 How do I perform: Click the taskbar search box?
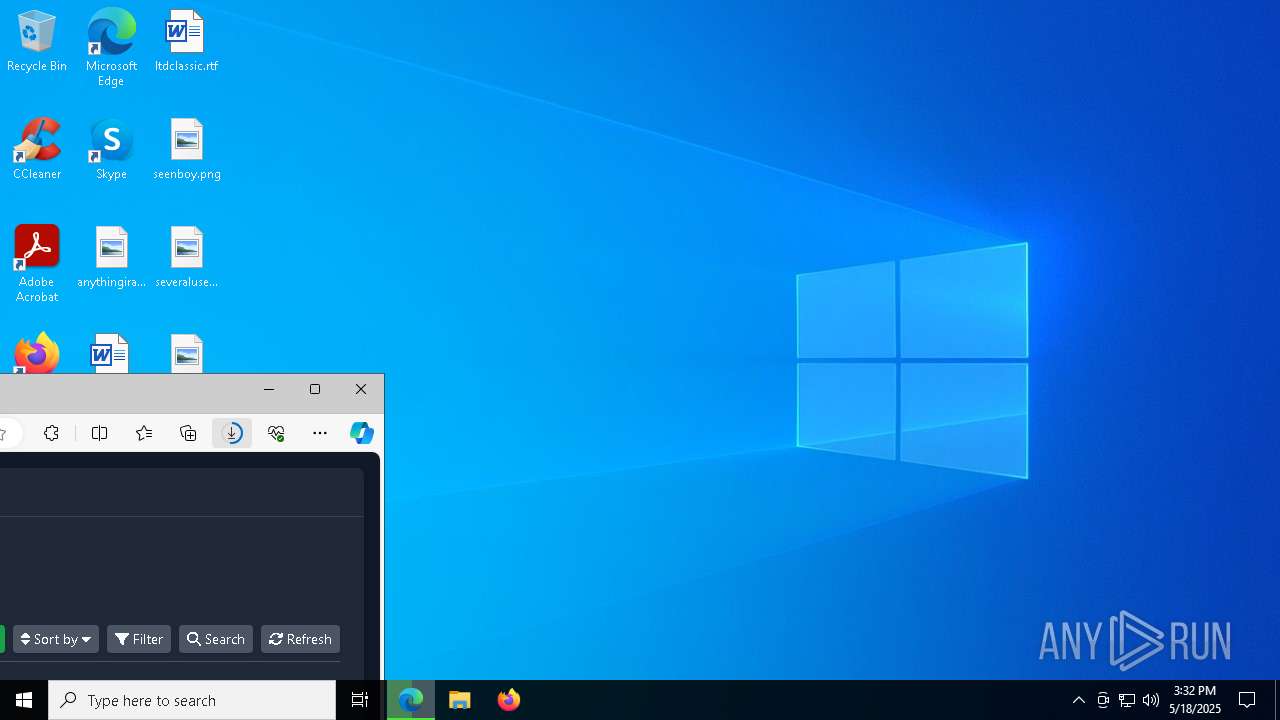coord(192,700)
